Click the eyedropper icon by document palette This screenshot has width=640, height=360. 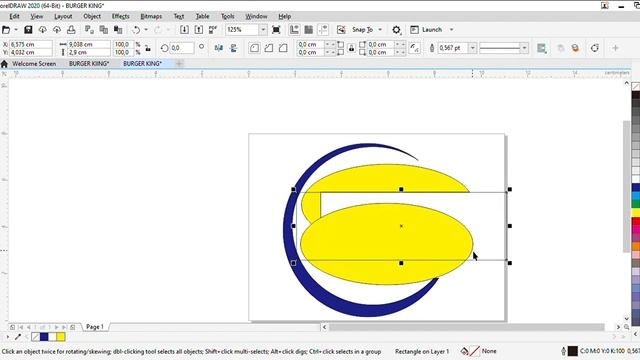point(18,337)
